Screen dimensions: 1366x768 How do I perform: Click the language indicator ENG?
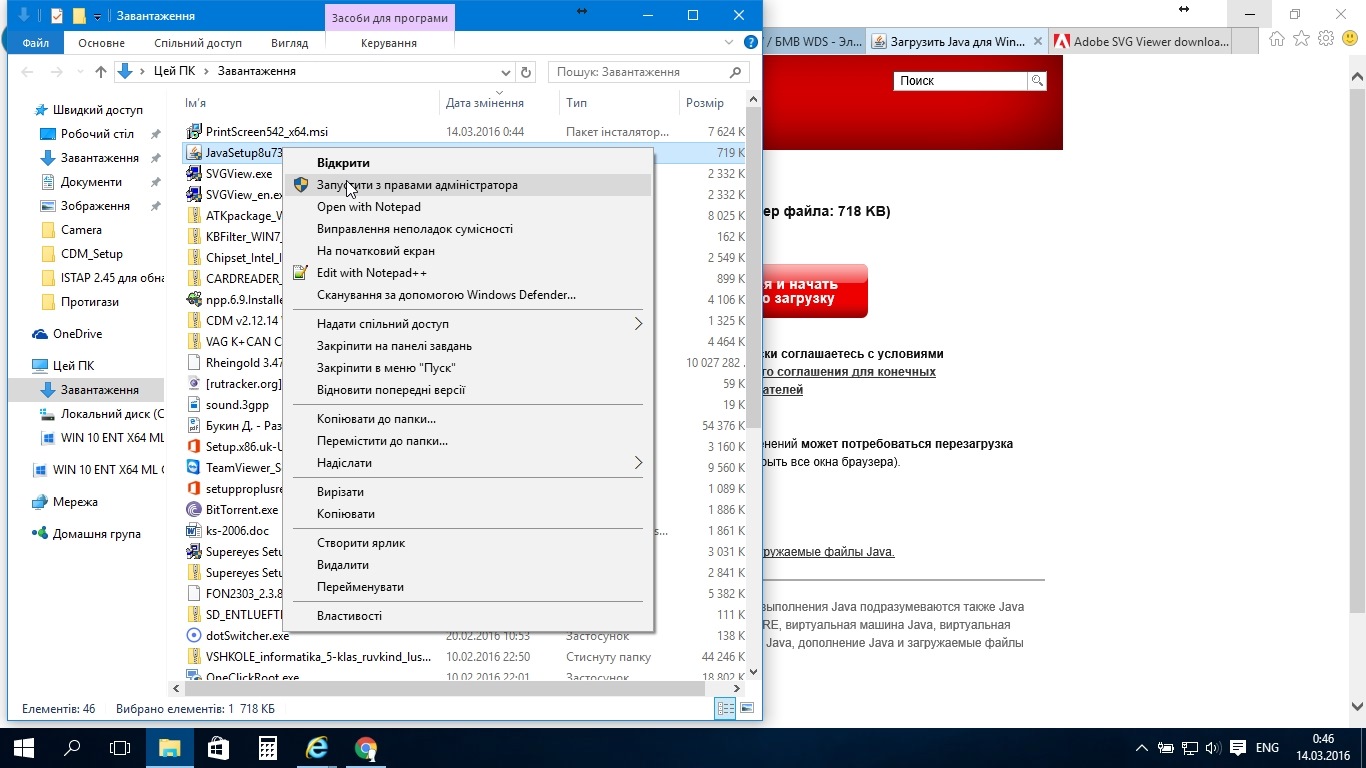pos(1267,747)
